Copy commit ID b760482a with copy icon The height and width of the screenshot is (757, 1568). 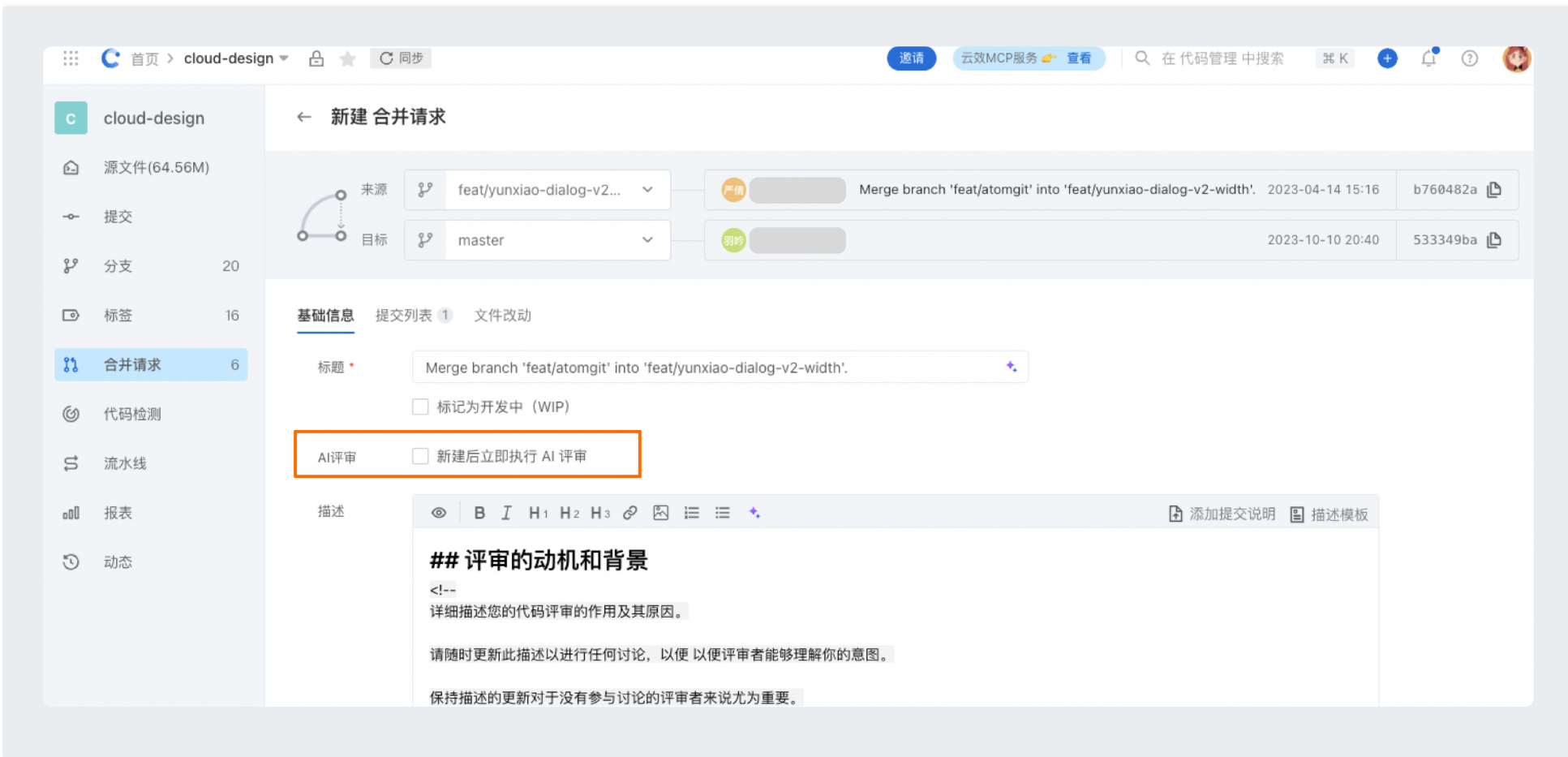pyautogui.click(x=1494, y=189)
